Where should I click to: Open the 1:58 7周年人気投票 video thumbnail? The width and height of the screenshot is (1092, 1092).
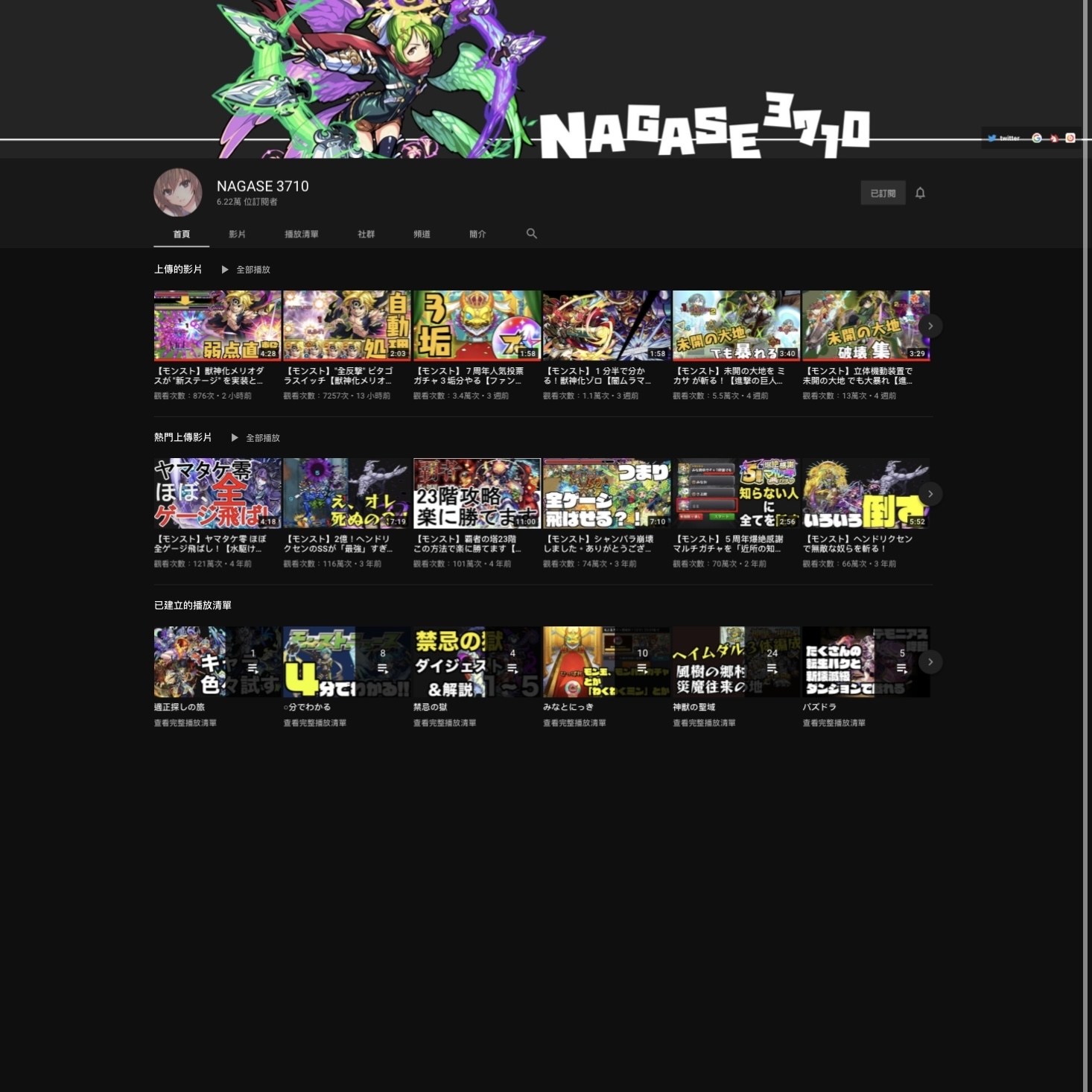click(x=477, y=326)
